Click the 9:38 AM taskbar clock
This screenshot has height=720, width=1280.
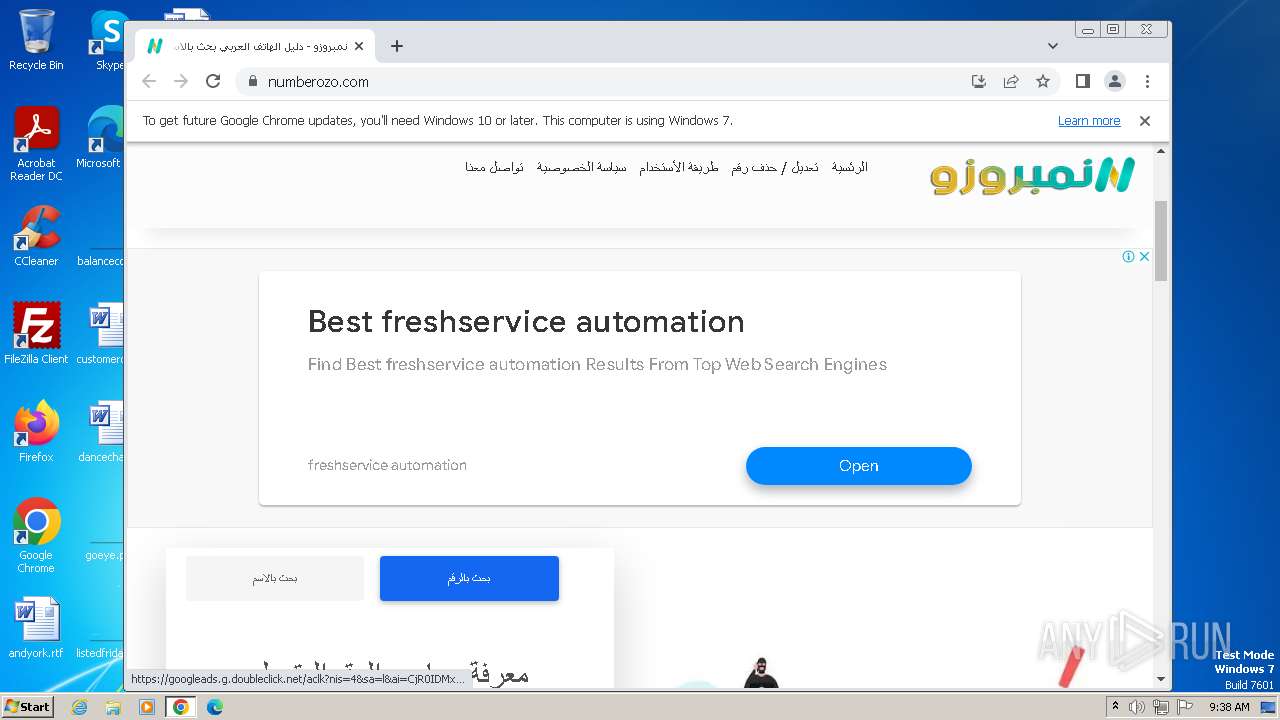[1229, 707]
